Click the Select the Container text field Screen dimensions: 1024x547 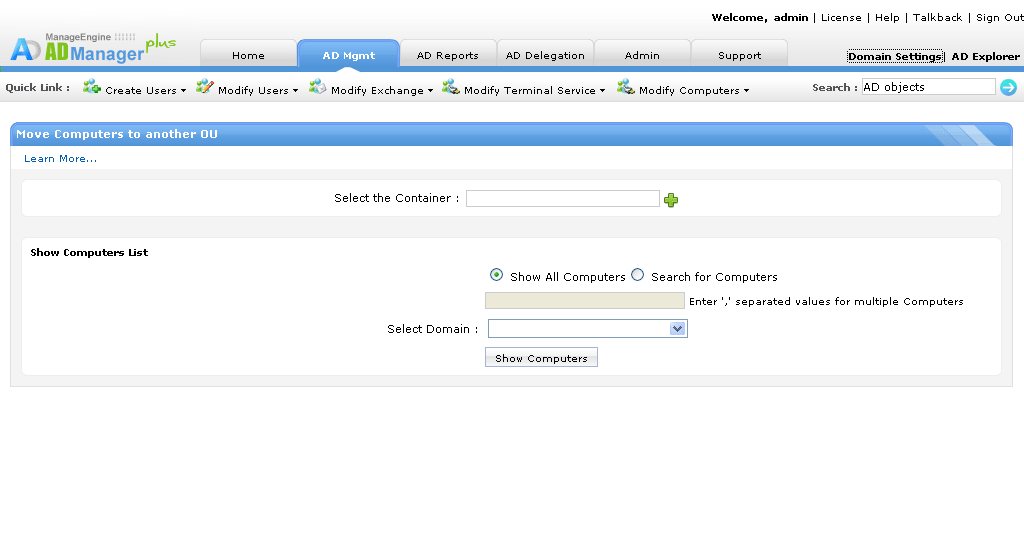point(562,198)
